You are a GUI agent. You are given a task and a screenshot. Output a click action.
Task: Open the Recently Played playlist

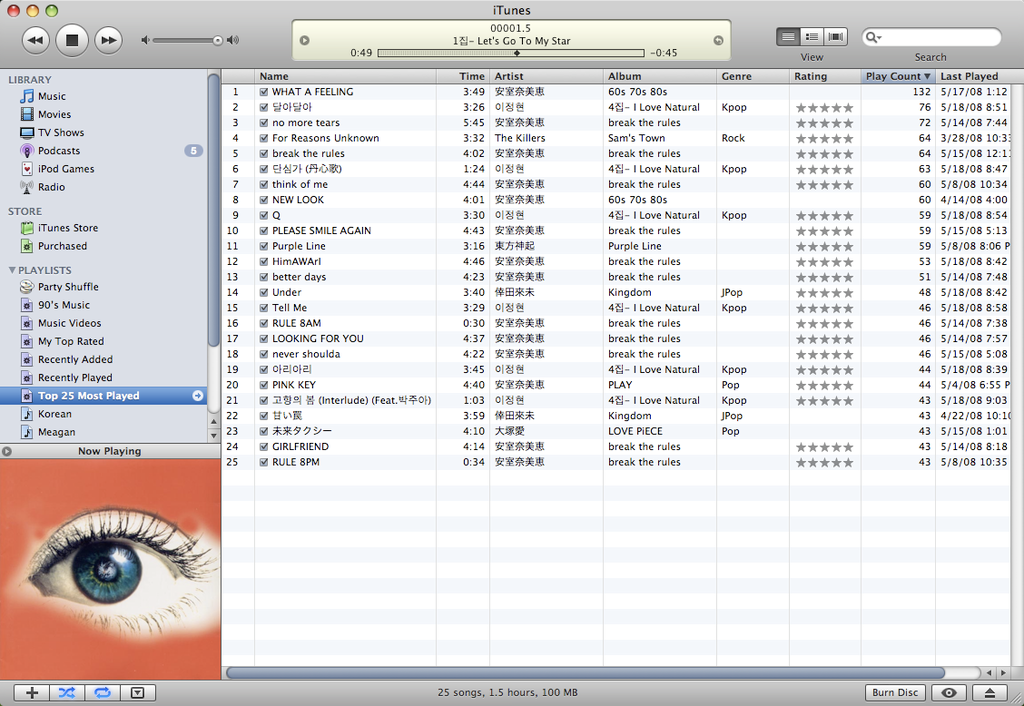[74, 378]
